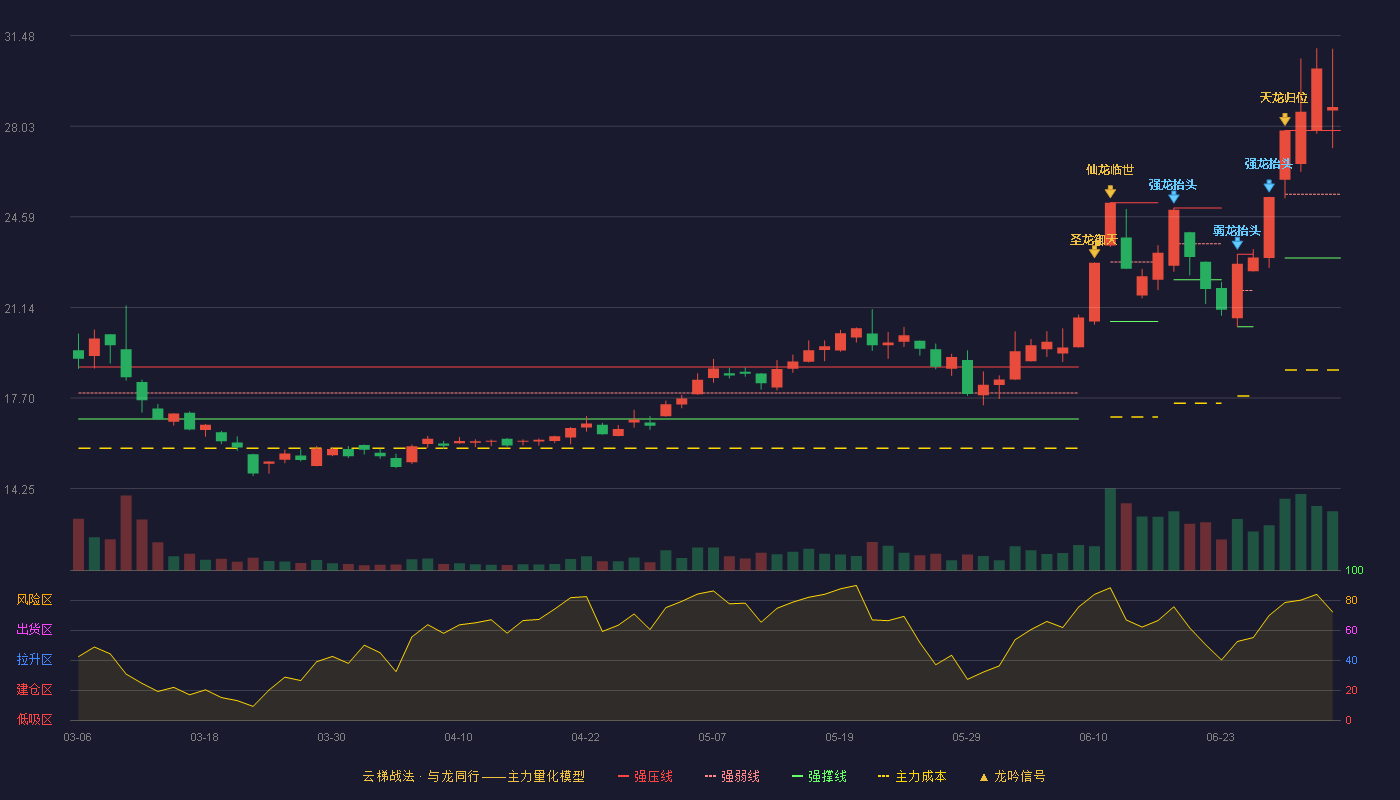
Task: Click the 05-19 date label
Action: point(839,737)
